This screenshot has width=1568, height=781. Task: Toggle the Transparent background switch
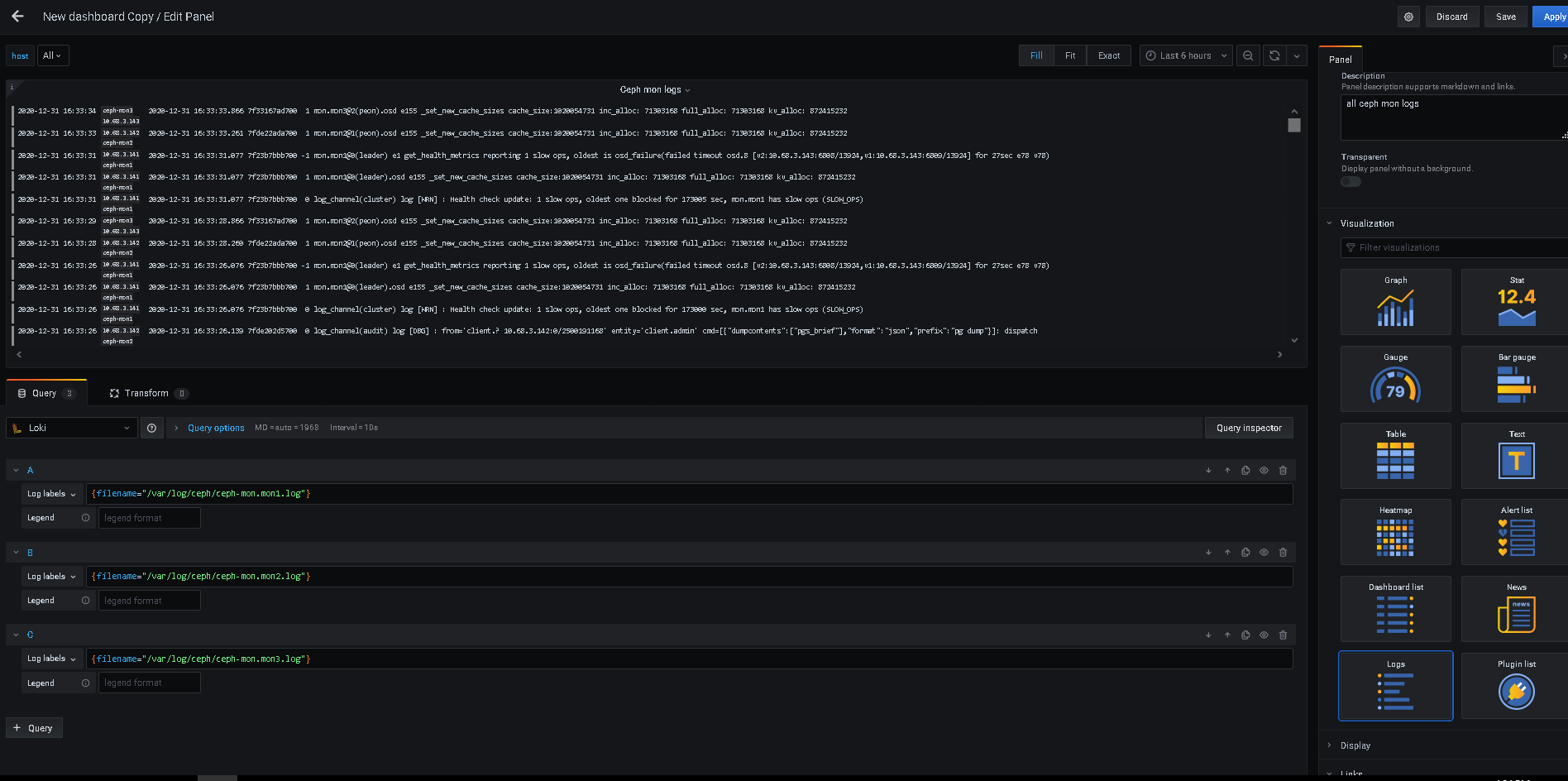(1350, 181)
